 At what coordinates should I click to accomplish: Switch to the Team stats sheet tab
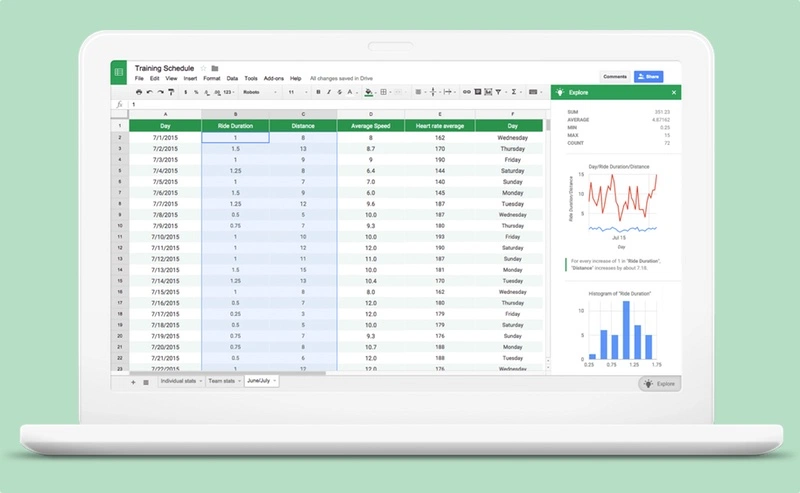coord(223,381)
